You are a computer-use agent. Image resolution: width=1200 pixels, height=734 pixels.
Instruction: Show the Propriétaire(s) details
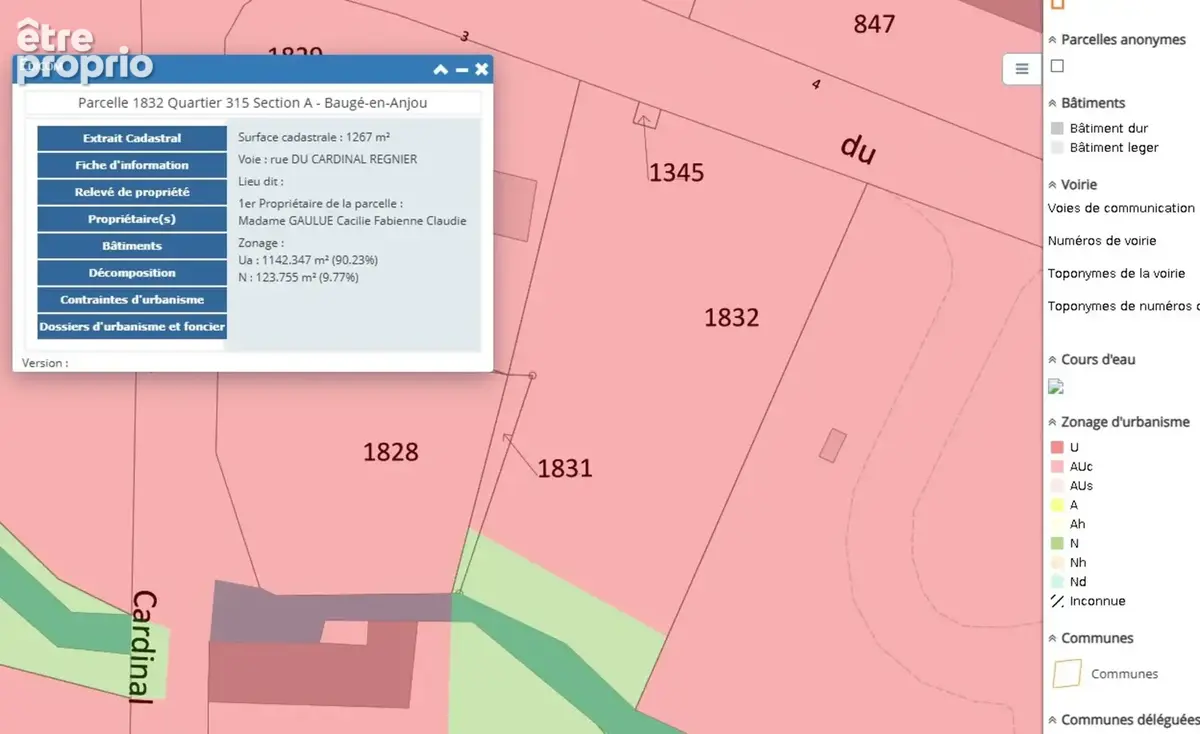pyautogui.click(x=132, y=219)
